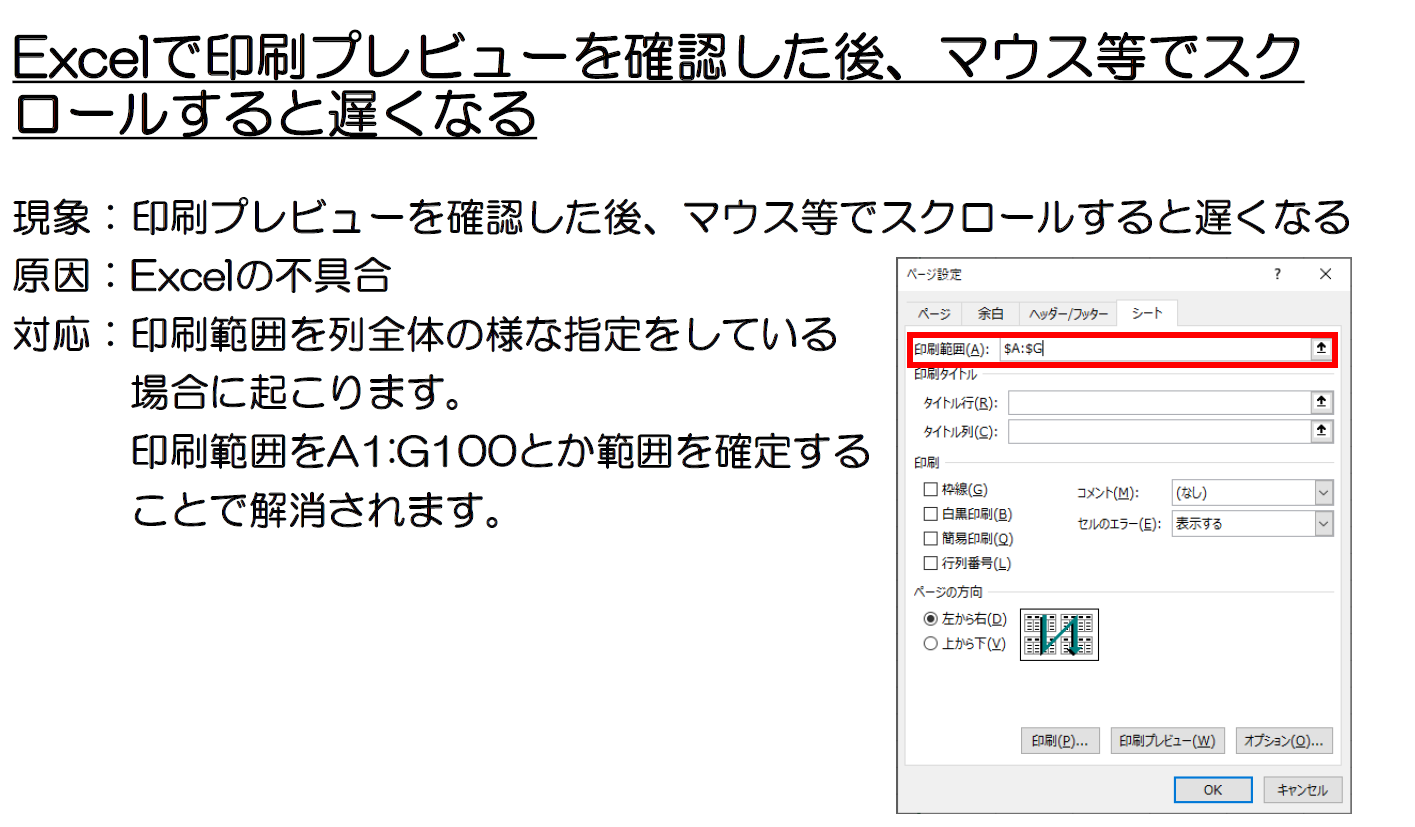Click into the タイトル行 input field
1415x827 pixels.
click(x=1159, y=402)
